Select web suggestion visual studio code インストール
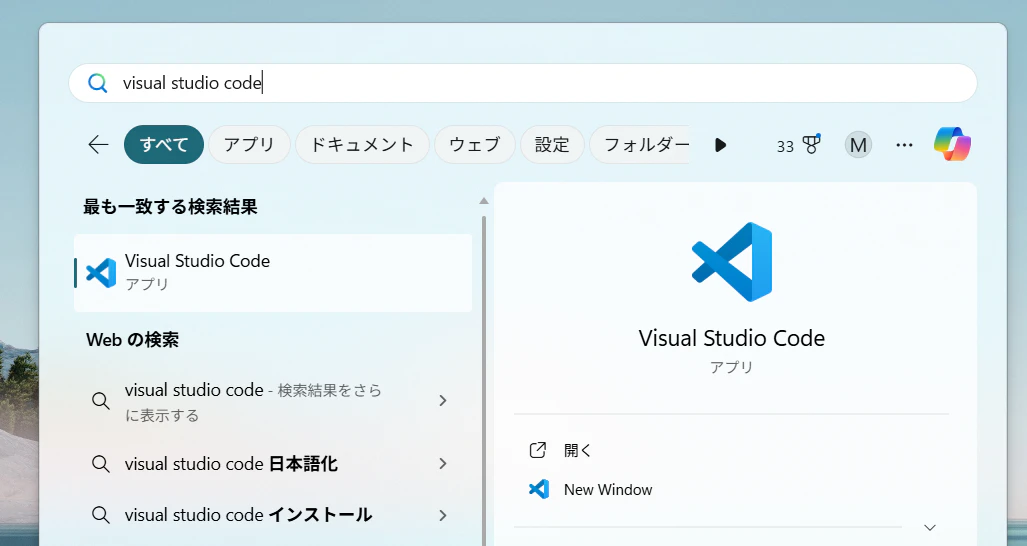The height and width of the screenshot is (546, 1027). tap(273, 515)
